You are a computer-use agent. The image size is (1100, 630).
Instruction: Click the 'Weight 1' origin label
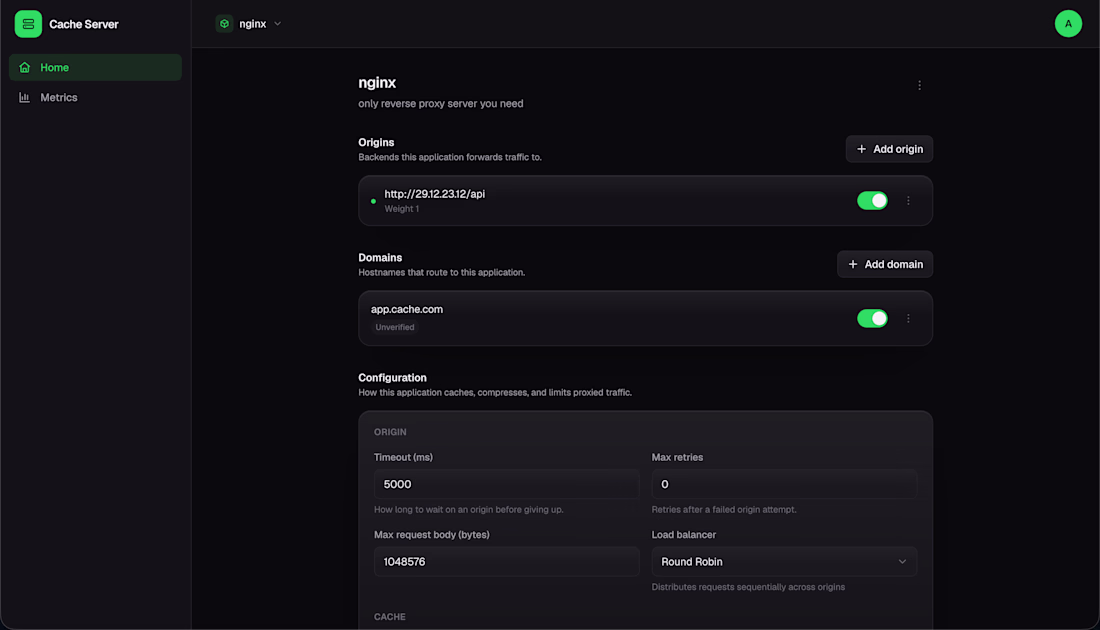click(x=401, y=209)
